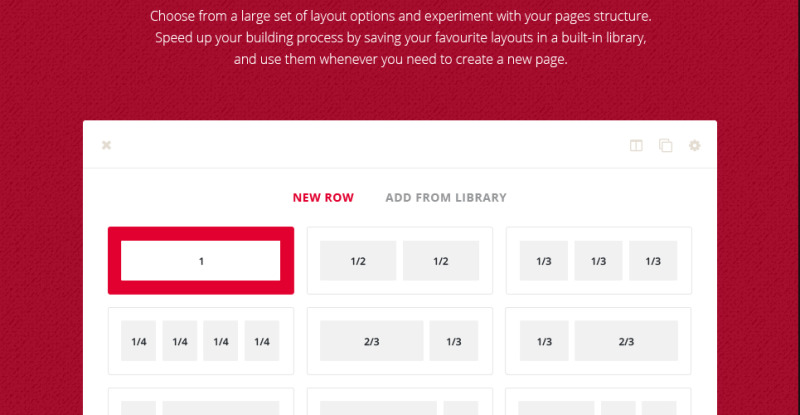Image resolution: width=800 pixels, height=415 pixels.
Task: Click the left 1/2 block in the halves layout
Action: tap(358, 261)
